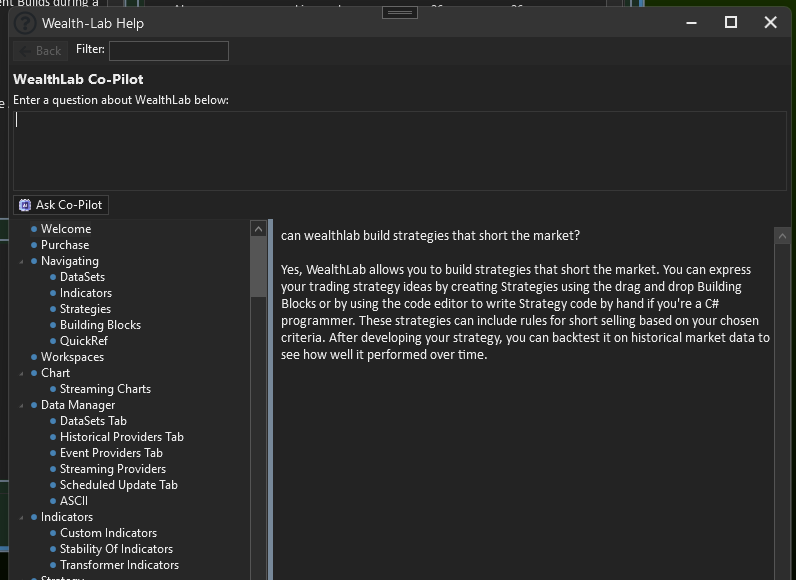
Task: Click the answer paragraph starting with Yes
Action: pyautogui.click(x=525, y=312)
